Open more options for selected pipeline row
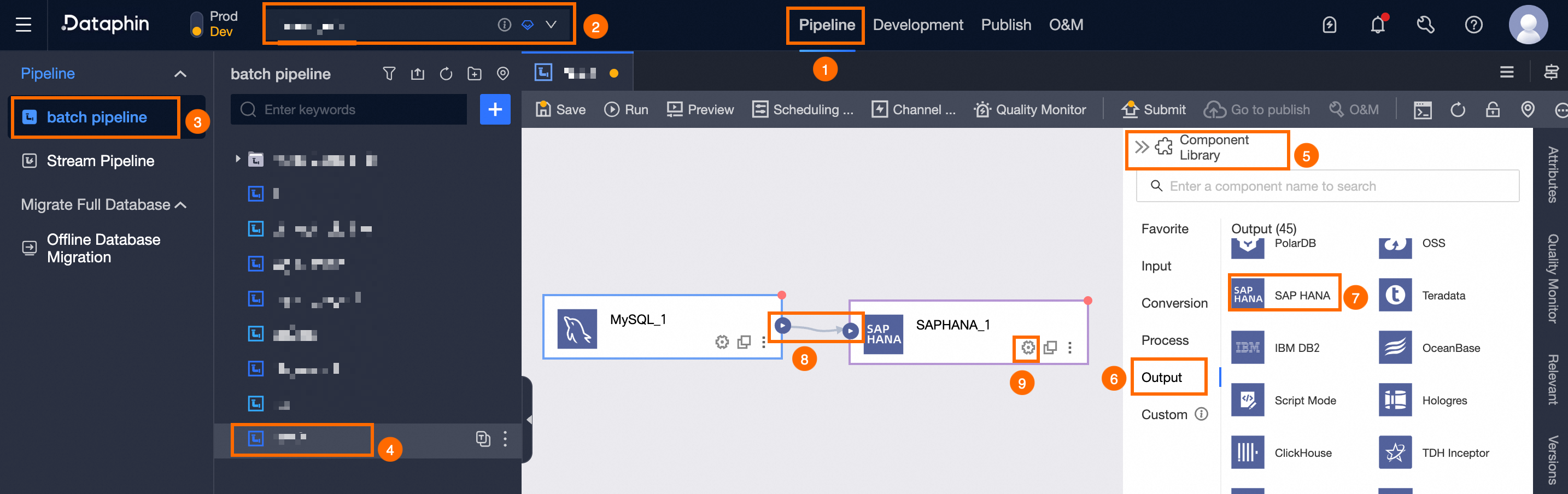This screenshot has width=1568, height=494. (x=505, y=439)
